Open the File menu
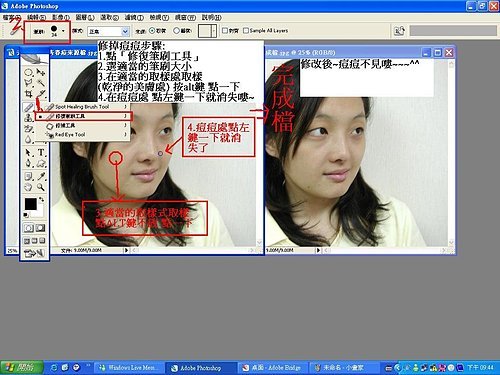This screenshot has height=375, width=500. click(12, 17)
